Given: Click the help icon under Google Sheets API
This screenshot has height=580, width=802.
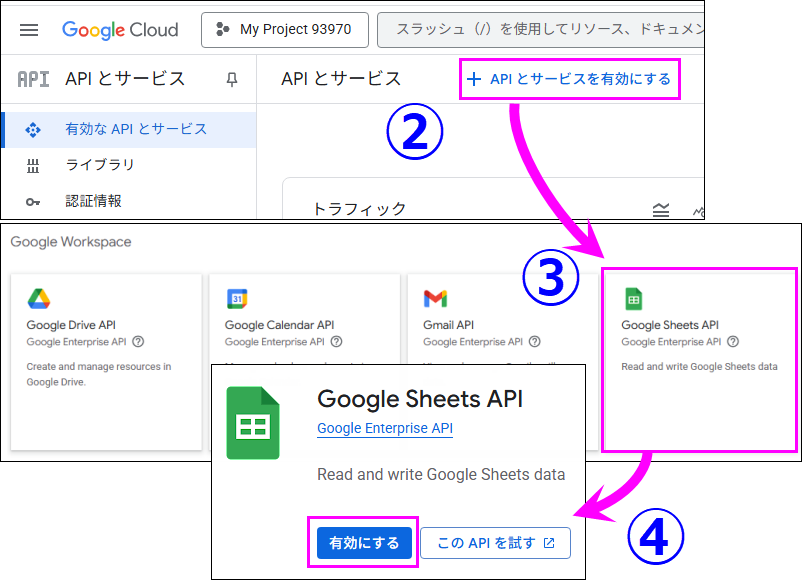Looking at the screenshot, I should click(733, 342).
